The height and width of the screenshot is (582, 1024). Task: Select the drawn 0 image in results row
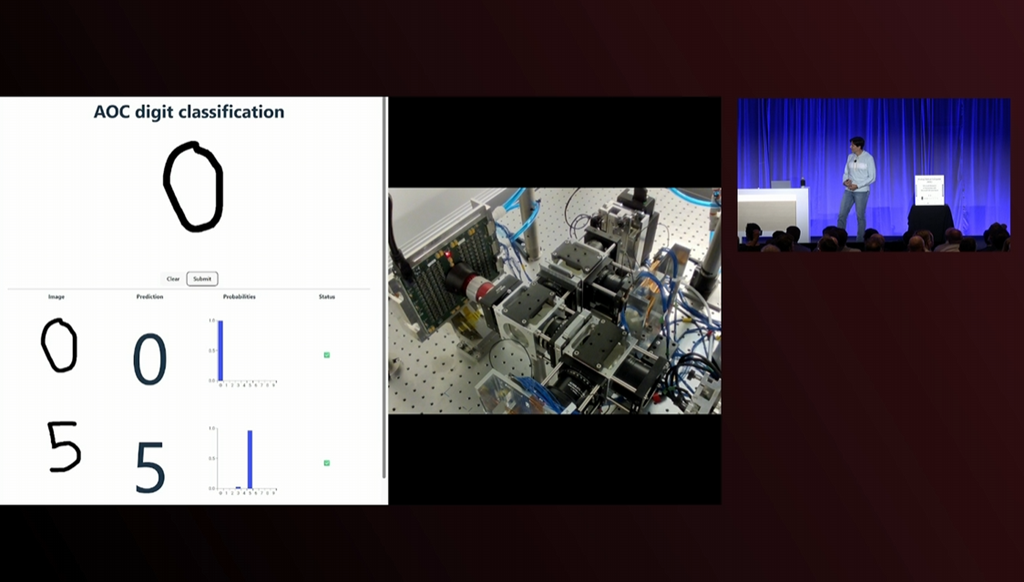[x=59, y=346]
